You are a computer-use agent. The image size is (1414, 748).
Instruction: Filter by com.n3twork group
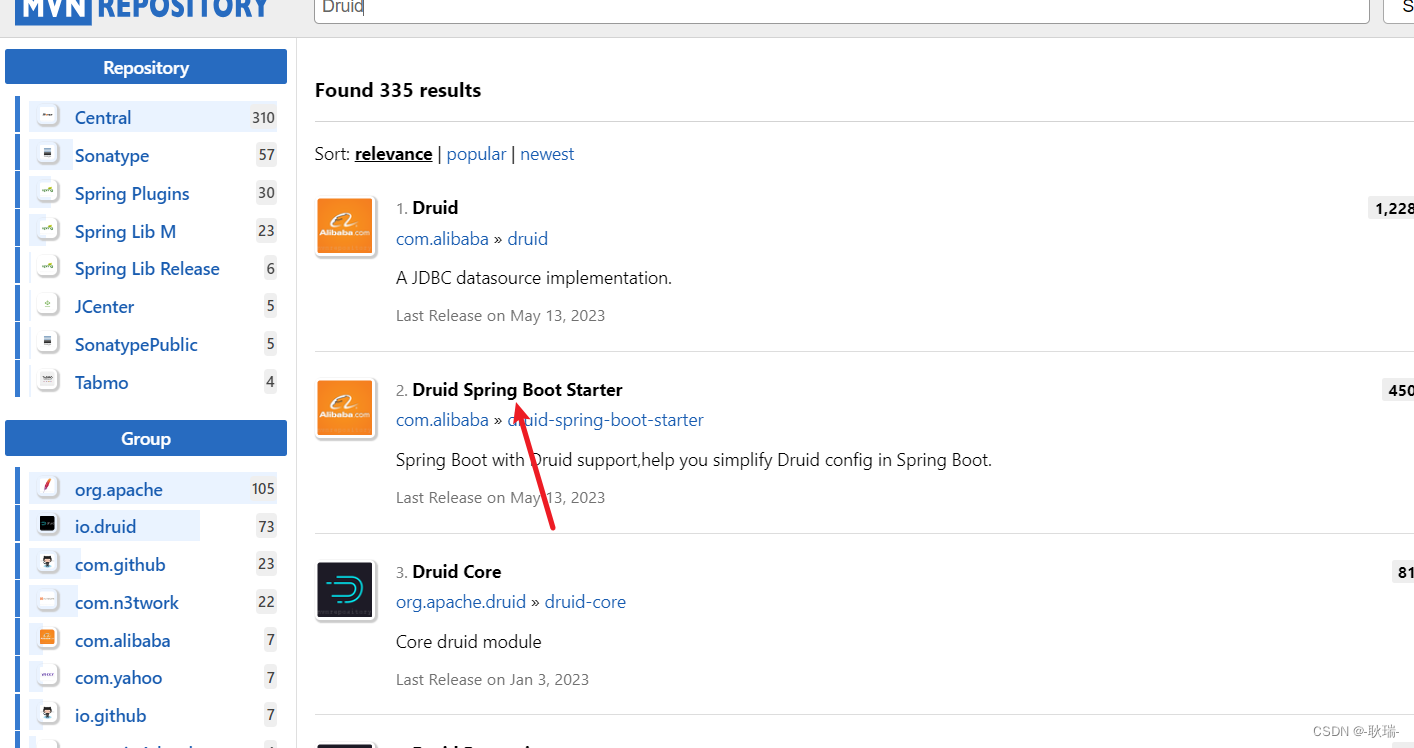click(x=127, y=602)
